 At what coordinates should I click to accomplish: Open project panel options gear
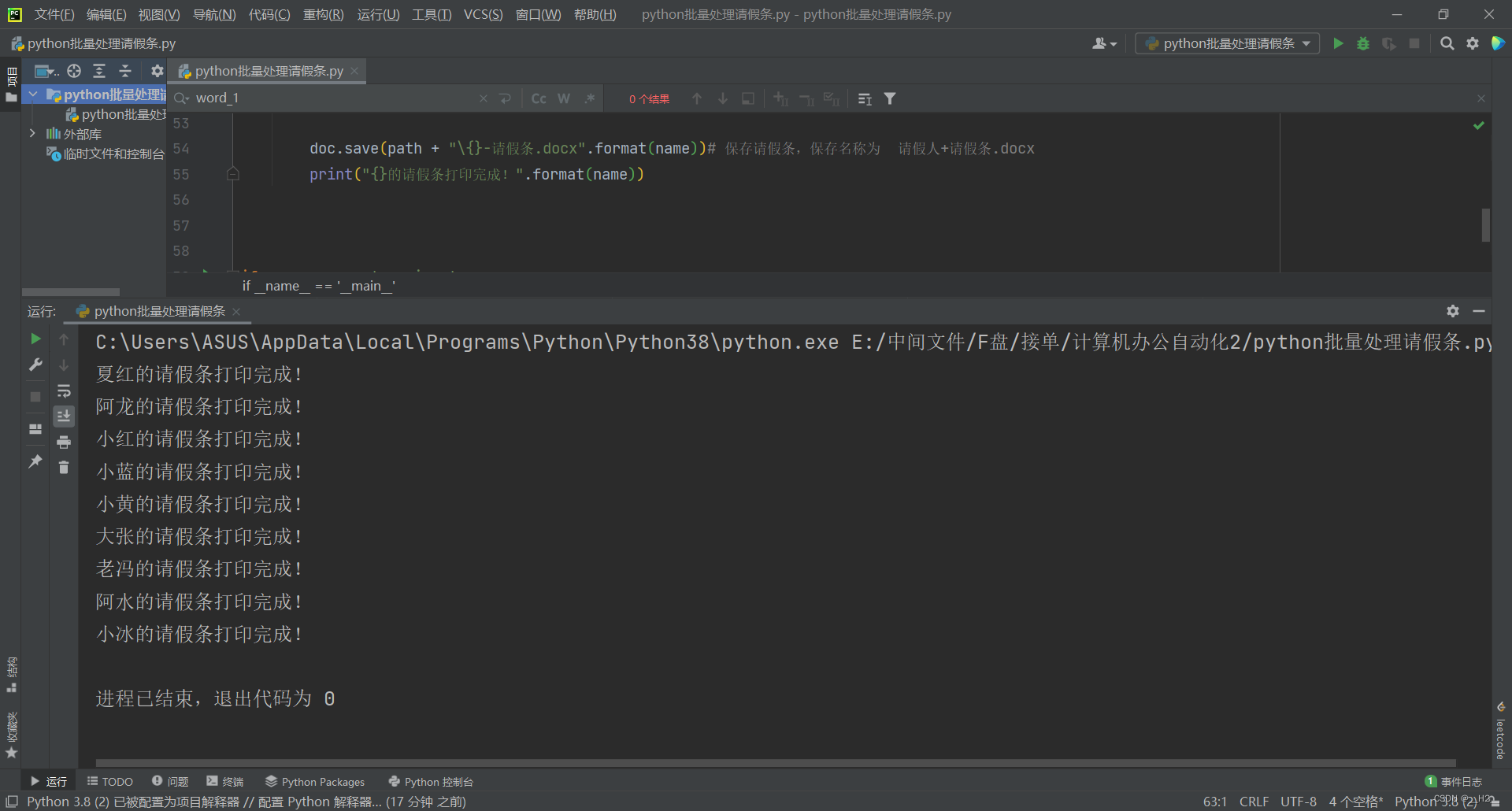157,71
